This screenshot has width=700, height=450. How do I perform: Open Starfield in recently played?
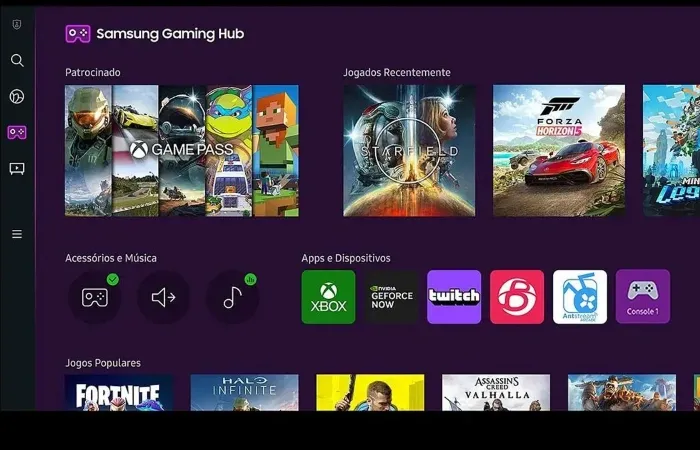[x=409, y=151]
